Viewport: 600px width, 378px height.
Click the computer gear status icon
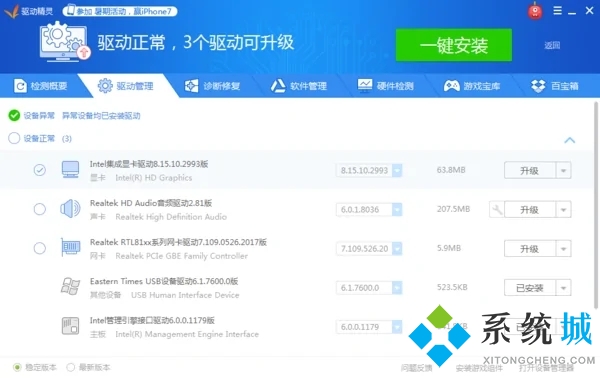click(65, 41)
